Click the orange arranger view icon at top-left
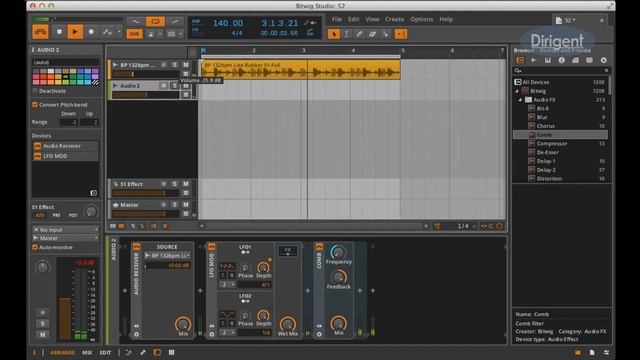The image size is (640, 360). click(40, 32)
